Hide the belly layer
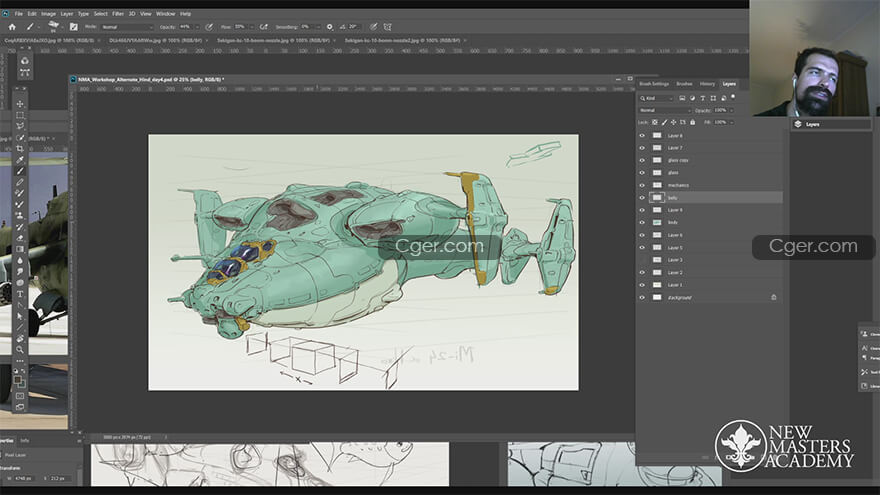 click(642, 198)
